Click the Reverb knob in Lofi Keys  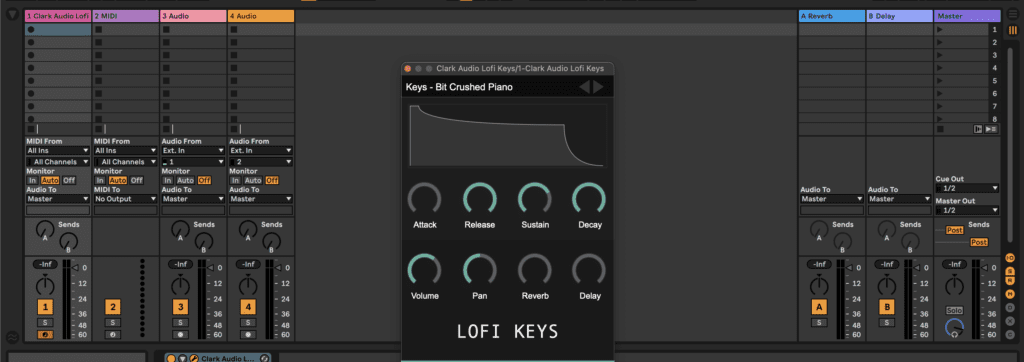tap(534, 269)
